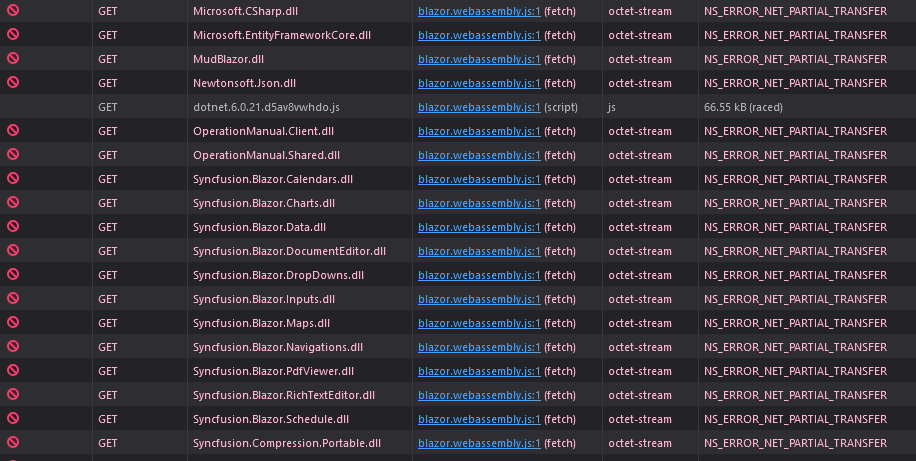Click GET method on Syncfusion.Blazor.Data.dll row
The height and width of the screenshot is (461, 916).
tap(107, 227)
